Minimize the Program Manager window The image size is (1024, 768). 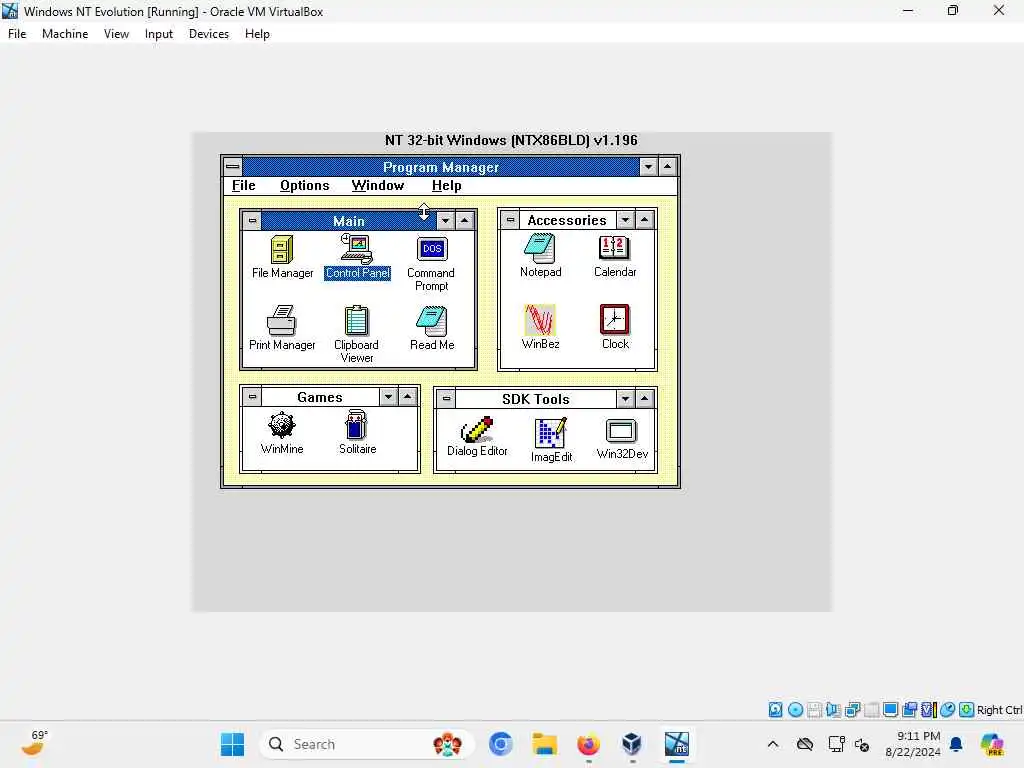tap(648, 167)
